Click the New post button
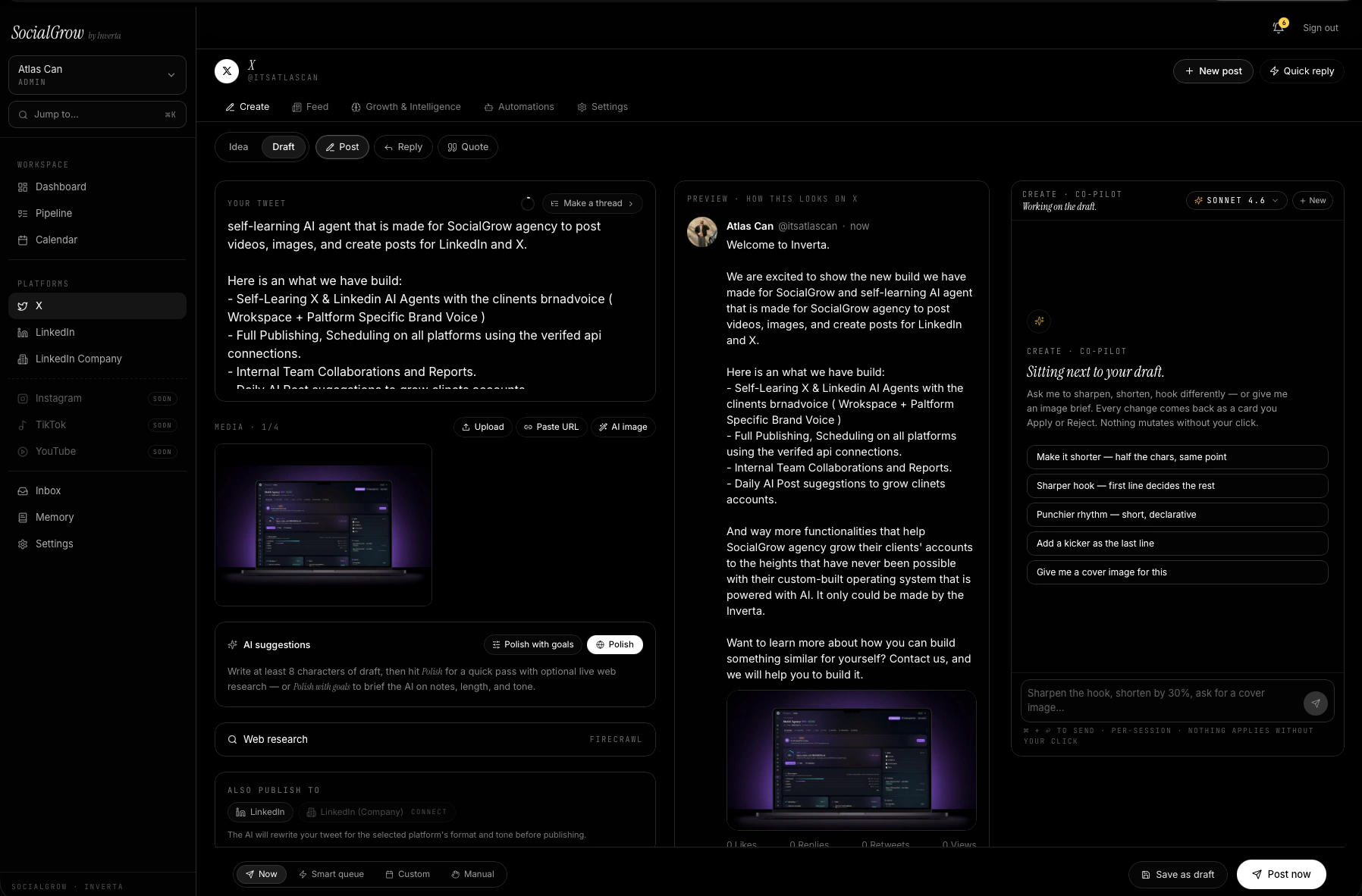The height and width of the screenshot is (896, 1362). pyautogui.click(x=1213, y=70)
